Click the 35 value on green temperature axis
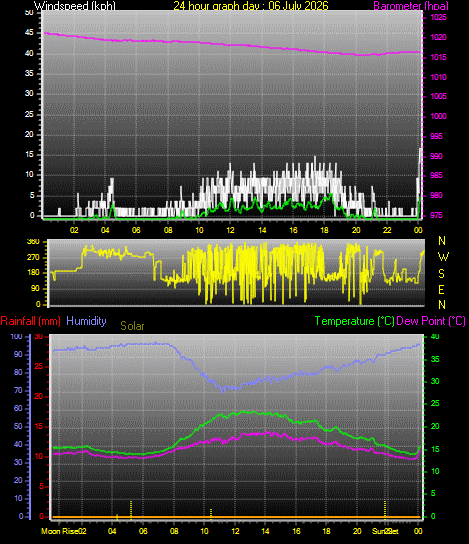 pos(435,359)
